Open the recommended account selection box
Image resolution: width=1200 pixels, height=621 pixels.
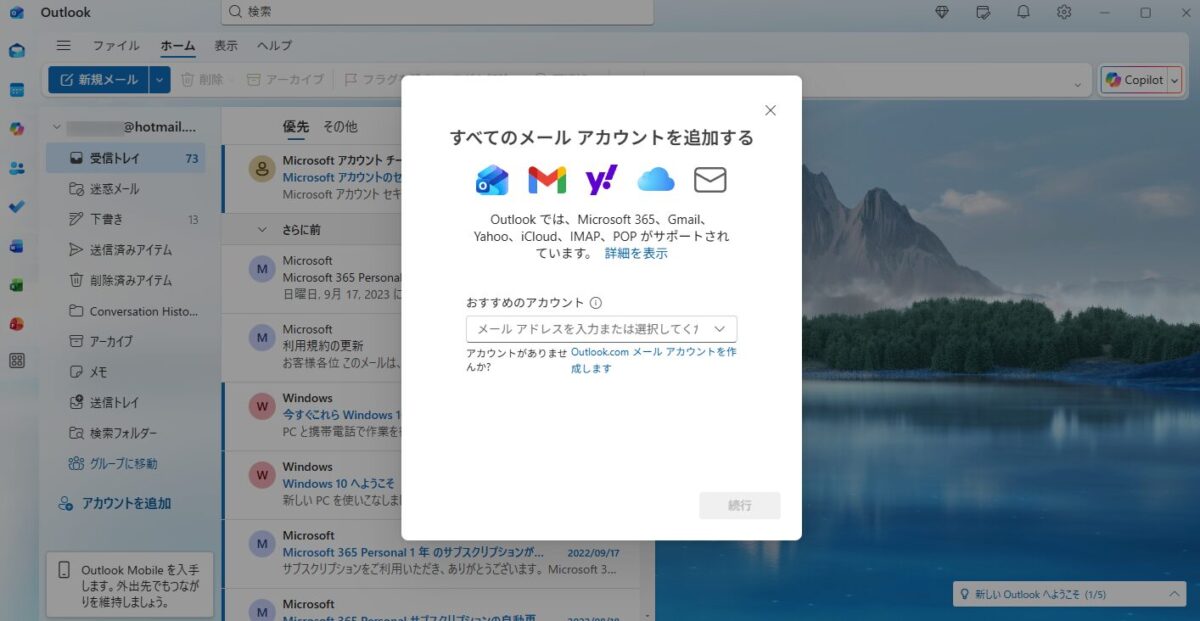click(600, 328)
